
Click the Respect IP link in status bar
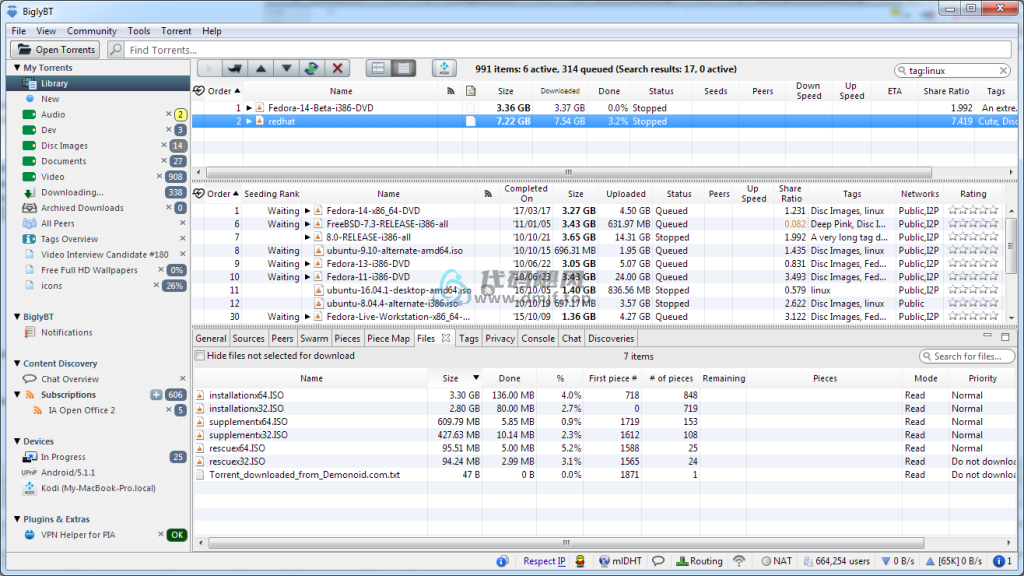pyautogui.click(x=544, y=561)
